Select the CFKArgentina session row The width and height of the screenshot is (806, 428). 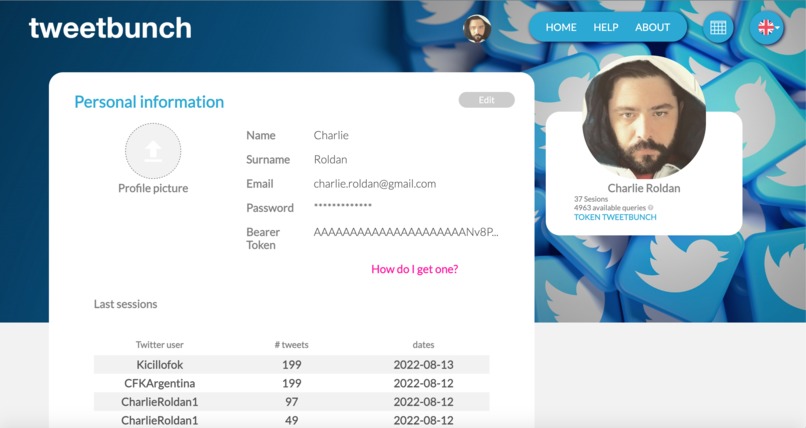291,383
